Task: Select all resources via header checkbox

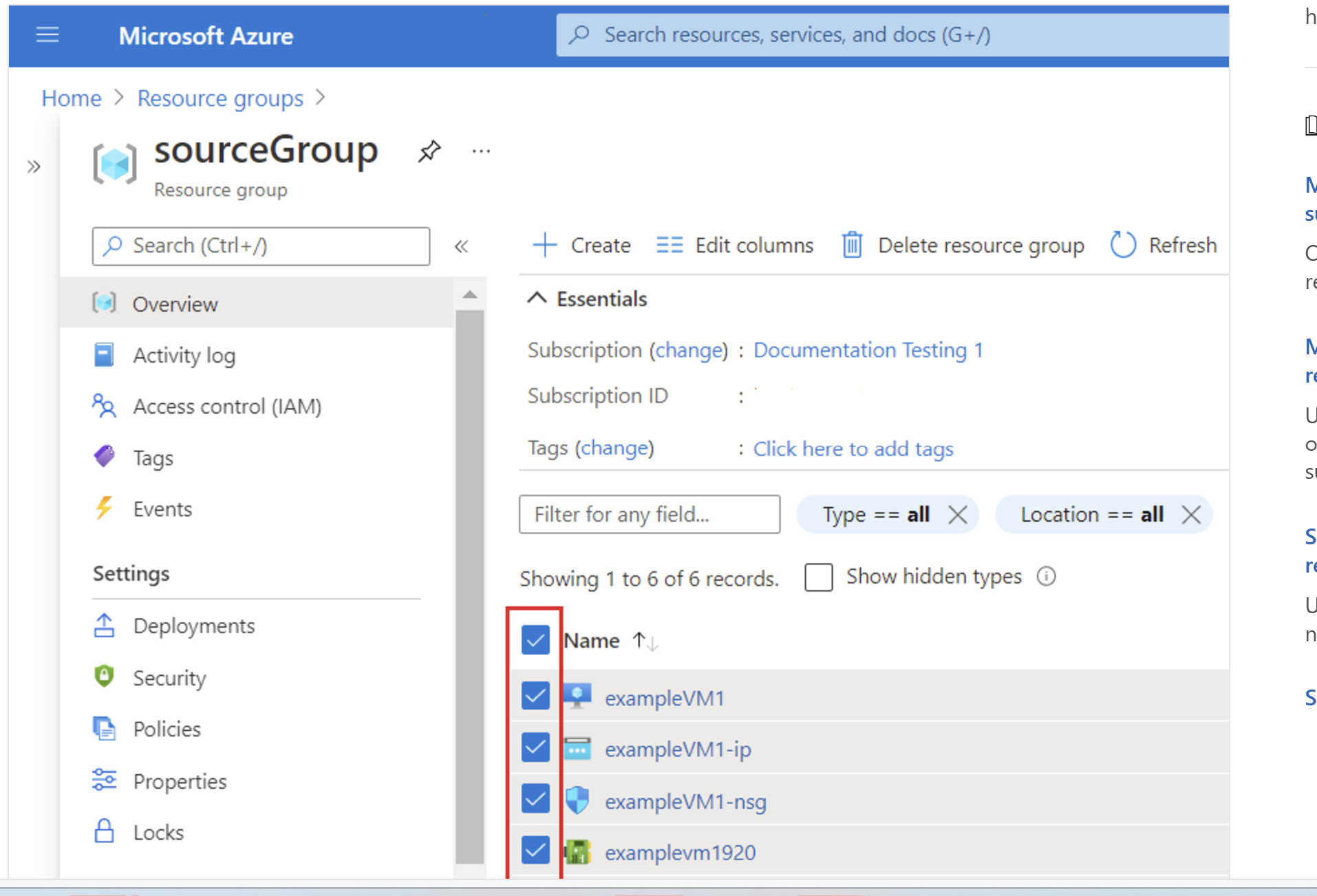Action: coord(535,640)
